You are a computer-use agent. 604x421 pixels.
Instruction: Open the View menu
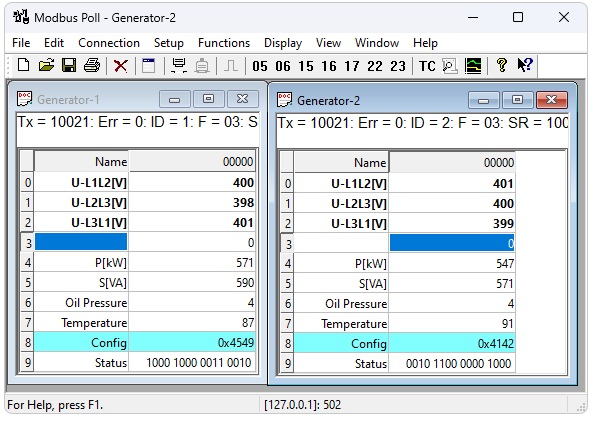click(328, 43)
